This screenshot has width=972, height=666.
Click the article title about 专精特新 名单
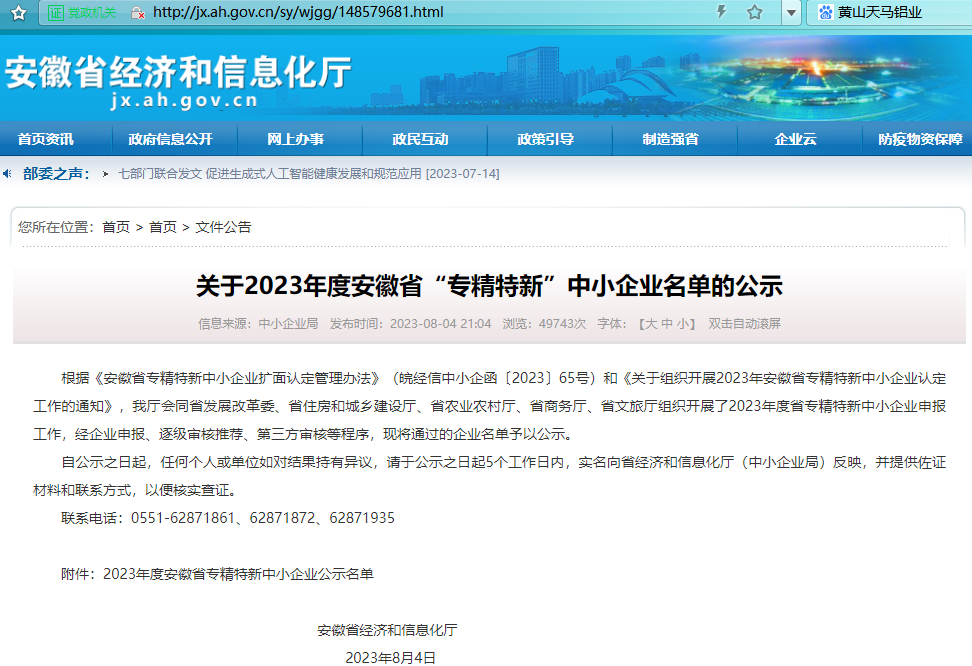489,286
